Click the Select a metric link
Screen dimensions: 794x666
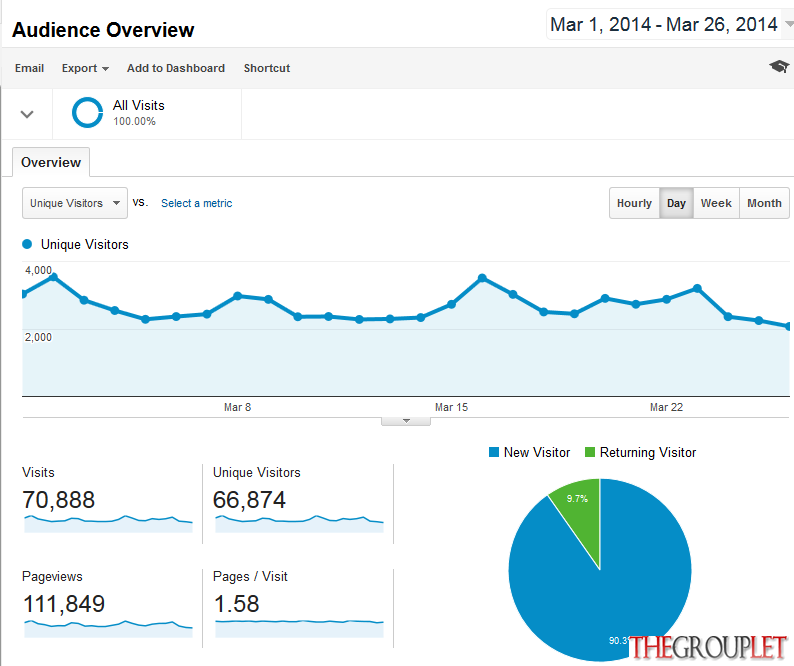[196, 203]
